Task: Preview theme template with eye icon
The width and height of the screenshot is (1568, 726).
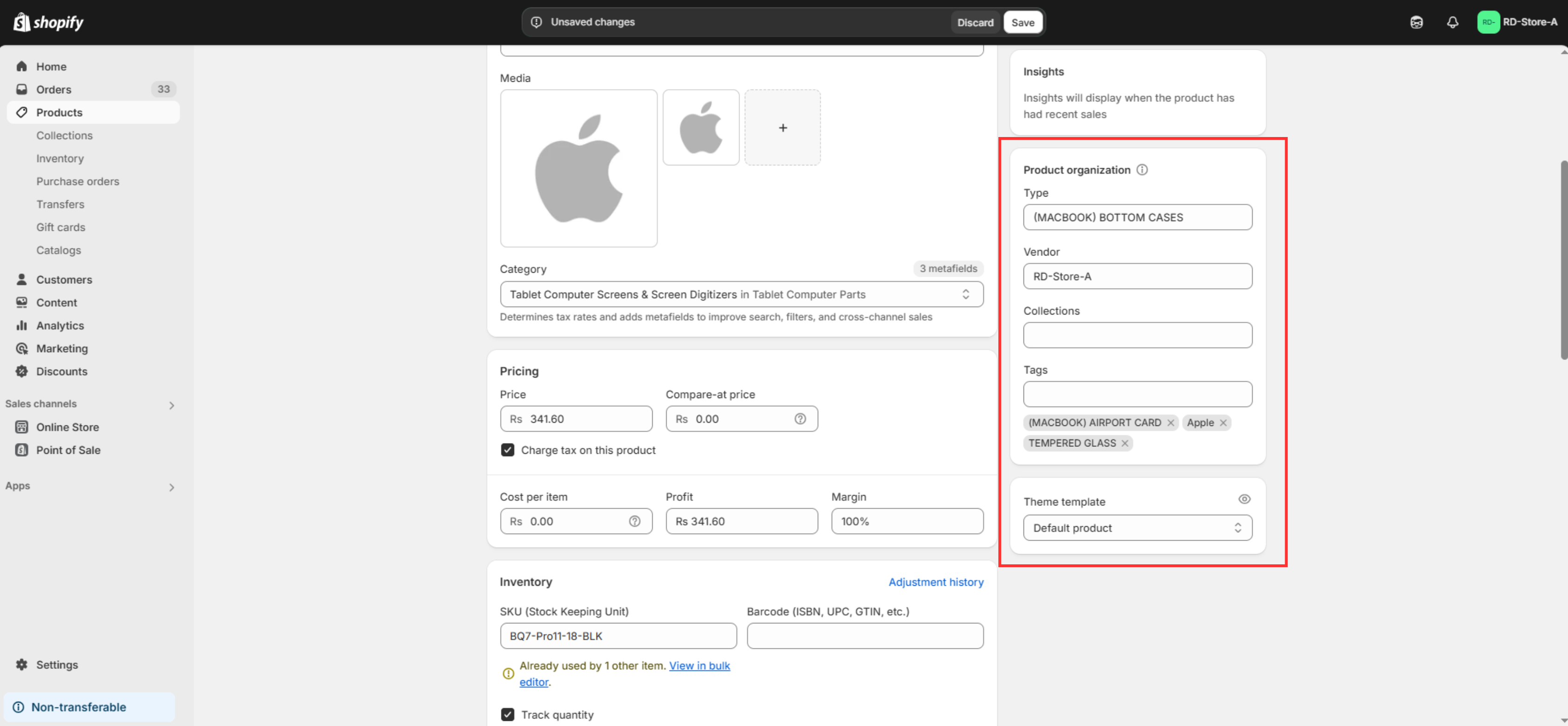Action: [1244, 499]
